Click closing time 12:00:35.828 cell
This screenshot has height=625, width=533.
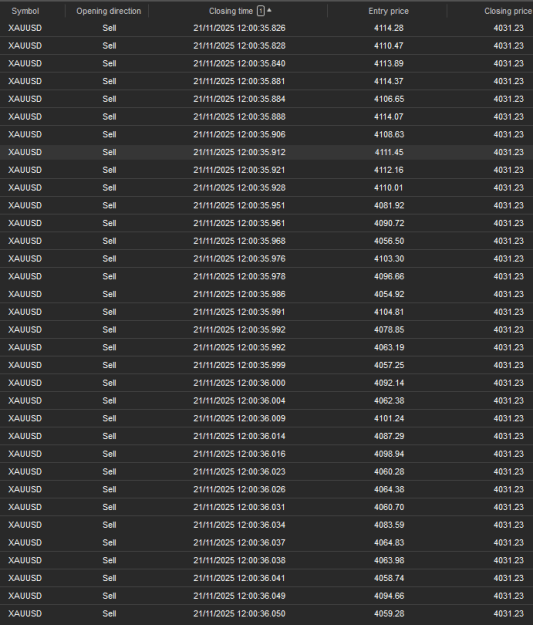click(239, 46)
